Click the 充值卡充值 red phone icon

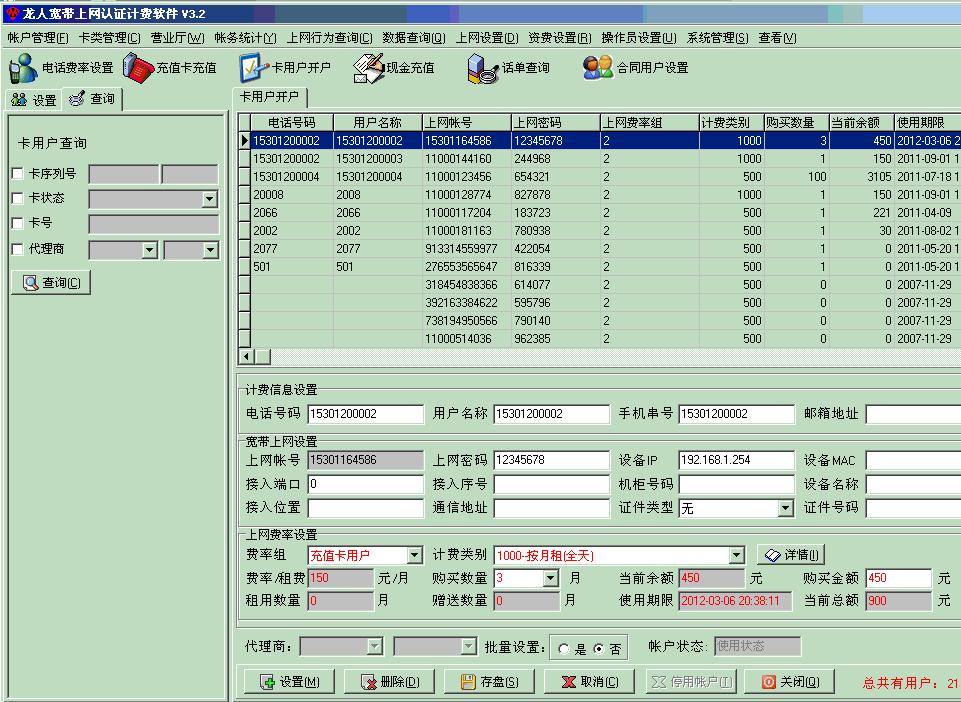(138, 67)
